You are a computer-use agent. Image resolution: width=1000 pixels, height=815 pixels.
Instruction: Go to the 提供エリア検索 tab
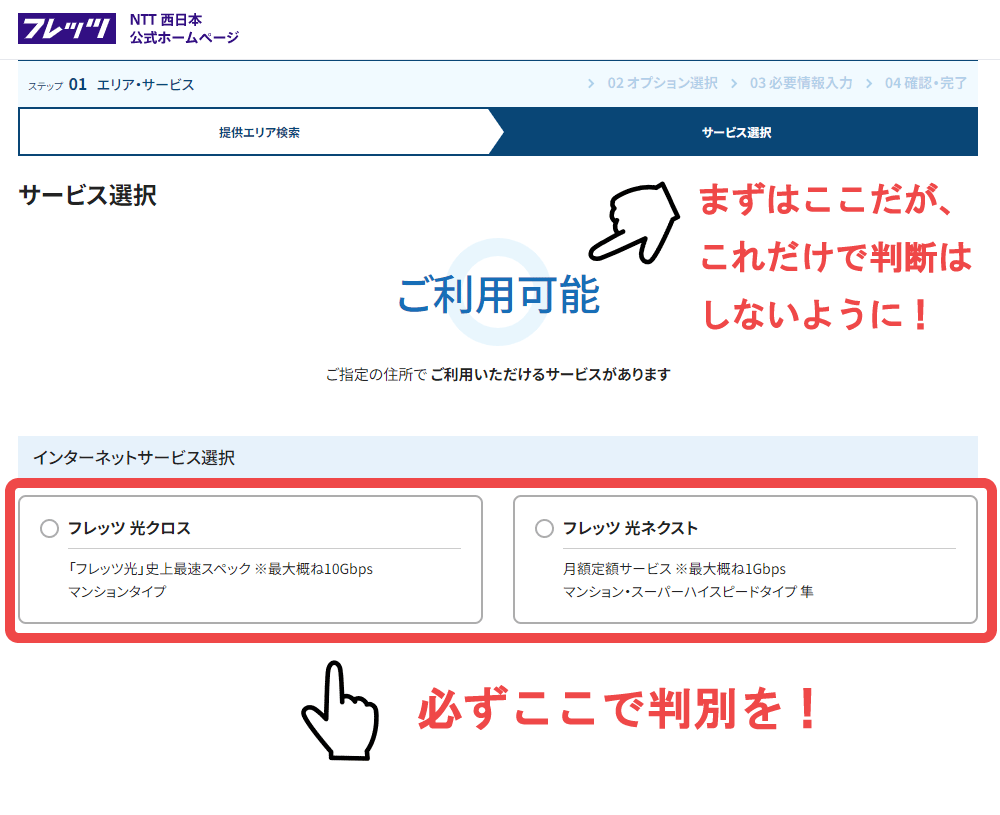point(259,132)
